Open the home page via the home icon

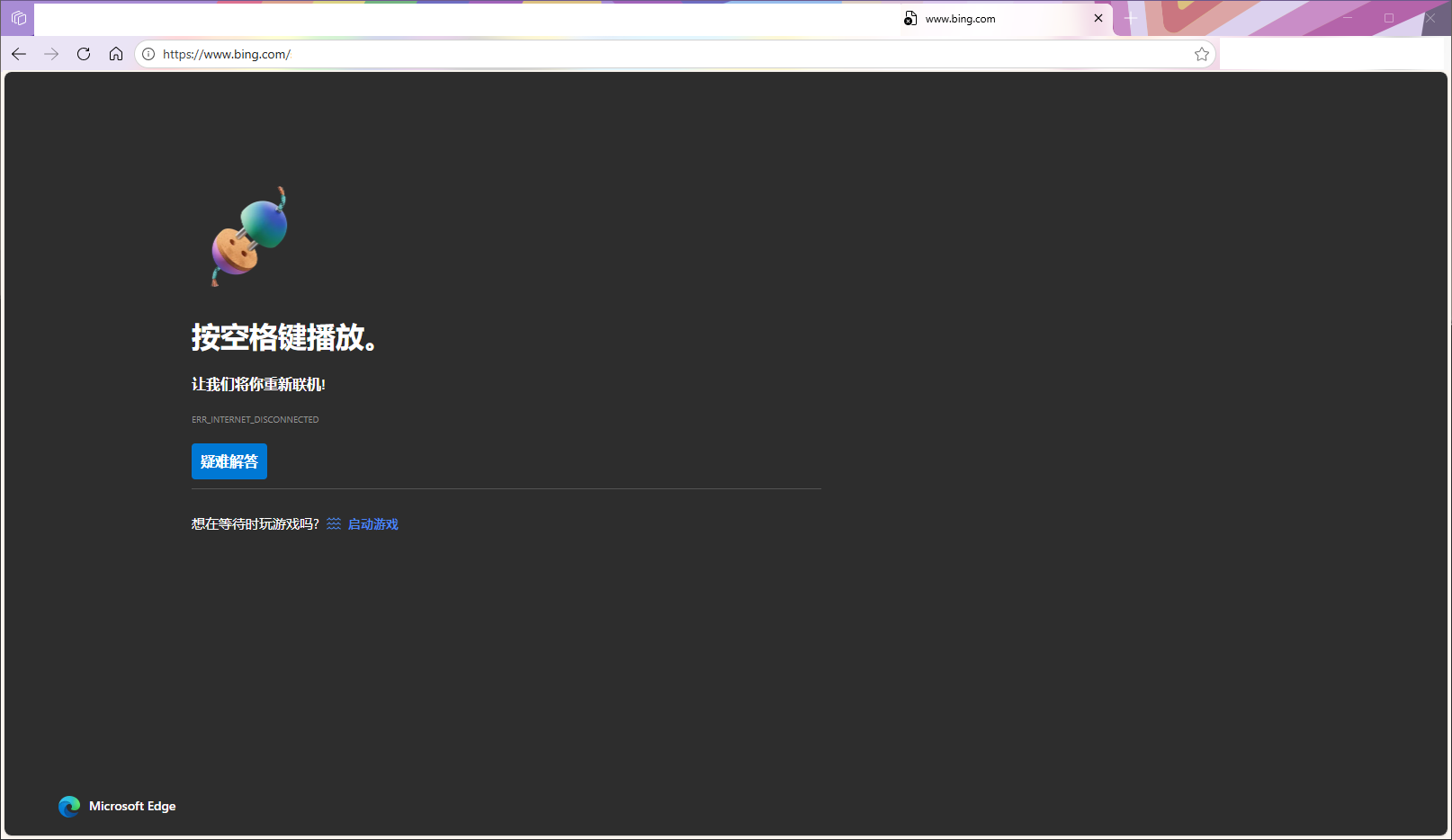[115, 54]
